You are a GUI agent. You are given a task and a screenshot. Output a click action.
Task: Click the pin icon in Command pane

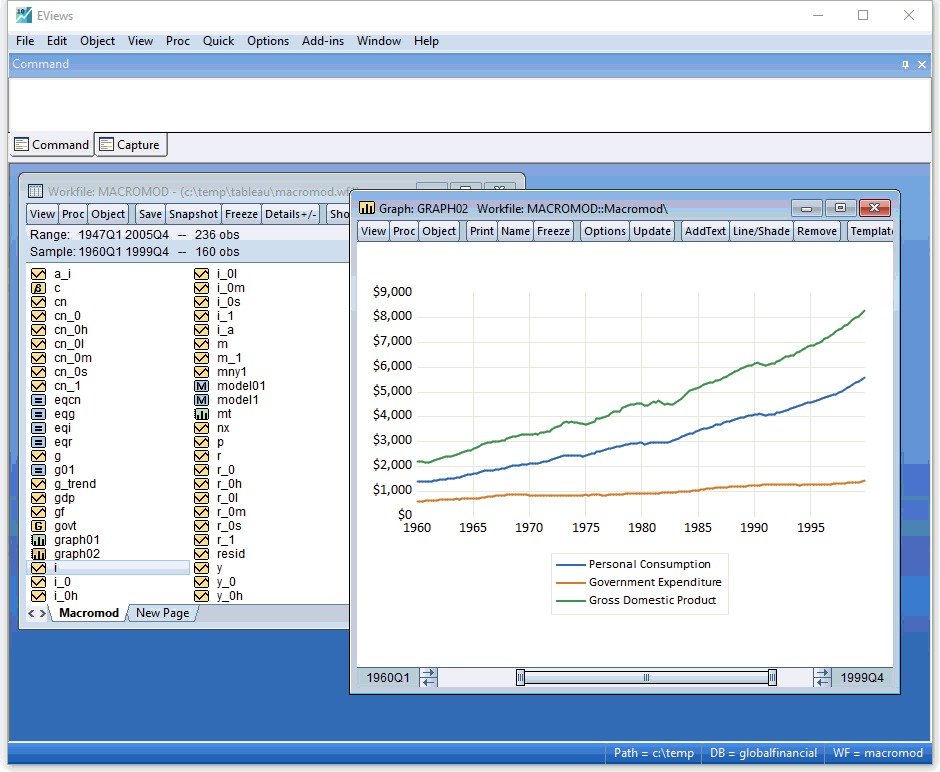pyautogui.click(x=906, y=64)
